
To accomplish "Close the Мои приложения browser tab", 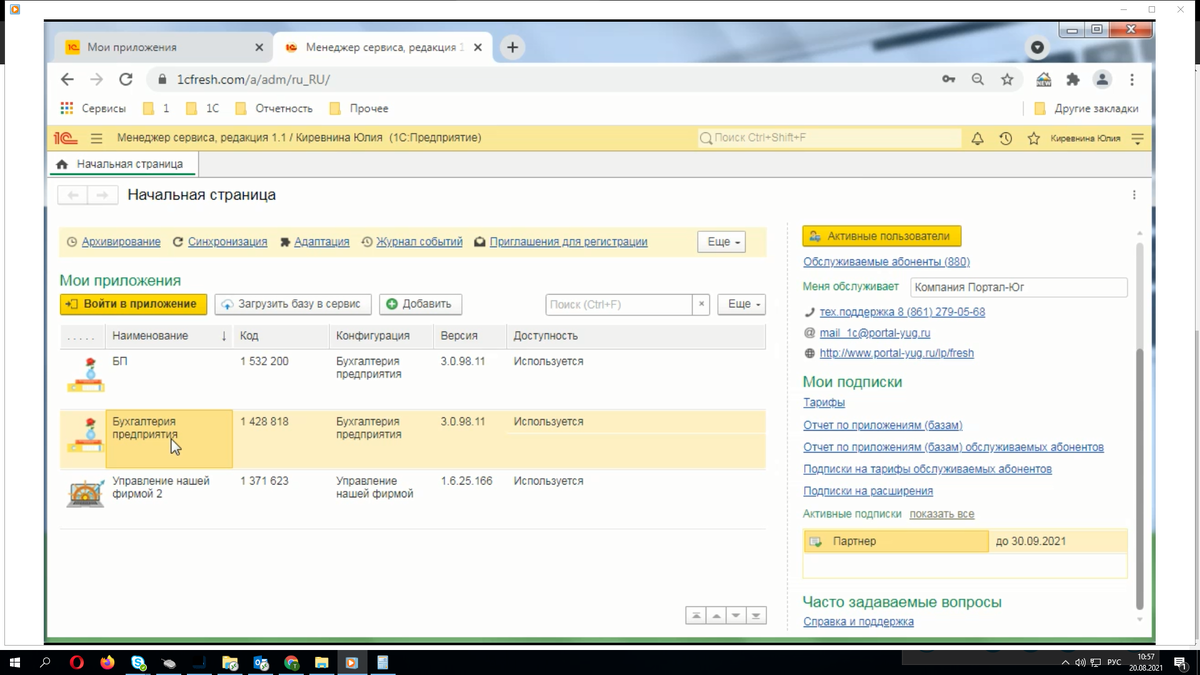I will (259, 47).
